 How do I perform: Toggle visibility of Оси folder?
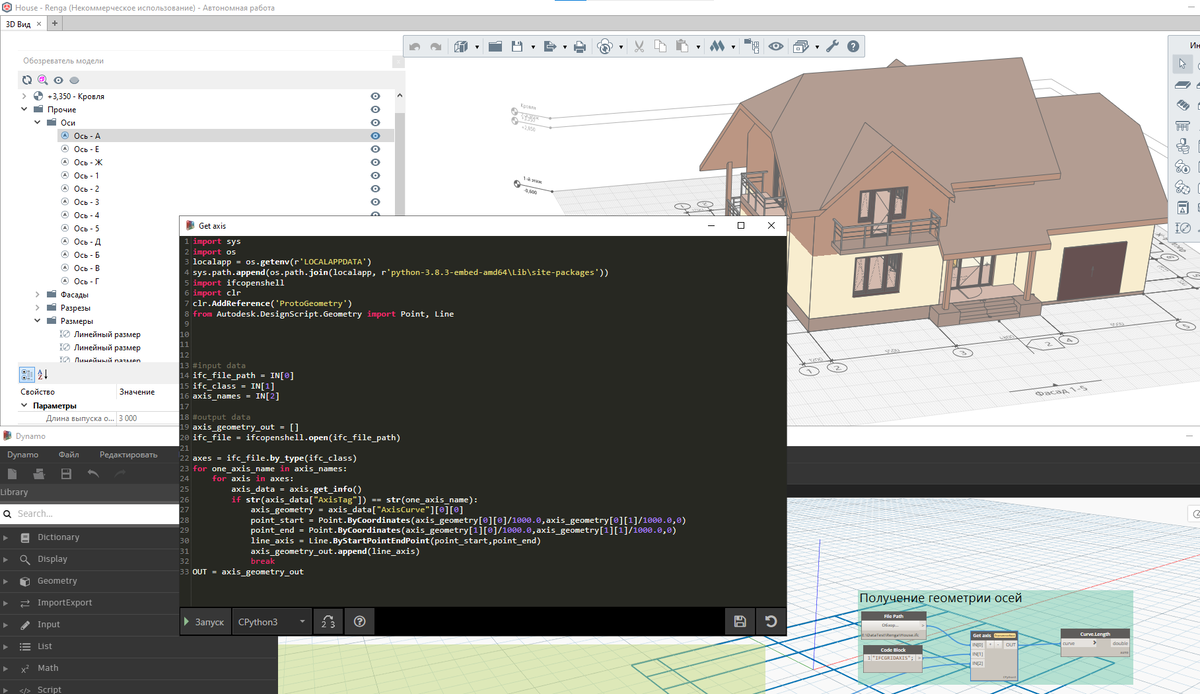pos(376,122)
